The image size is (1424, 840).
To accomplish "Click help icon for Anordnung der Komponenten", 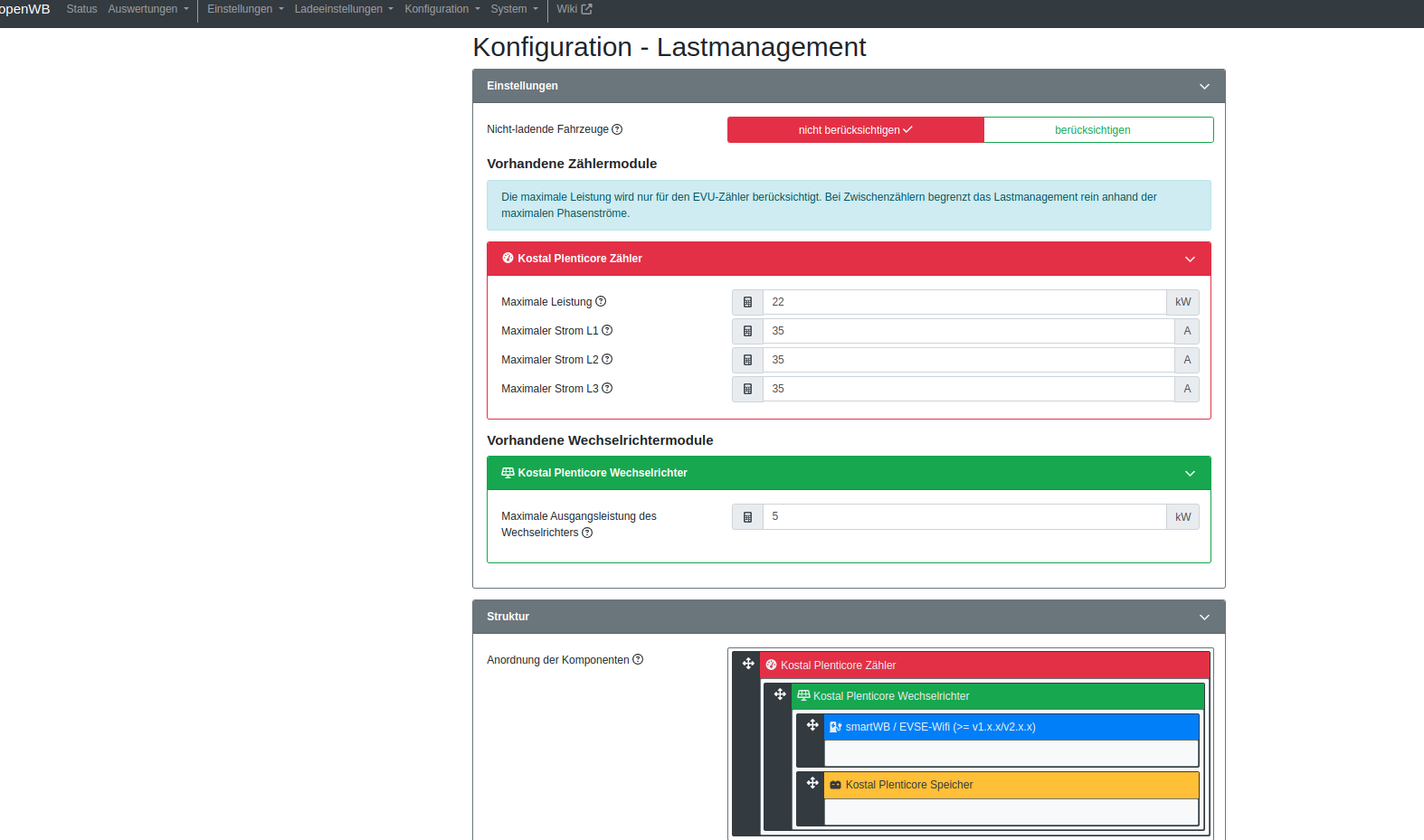I will point(638,659).
